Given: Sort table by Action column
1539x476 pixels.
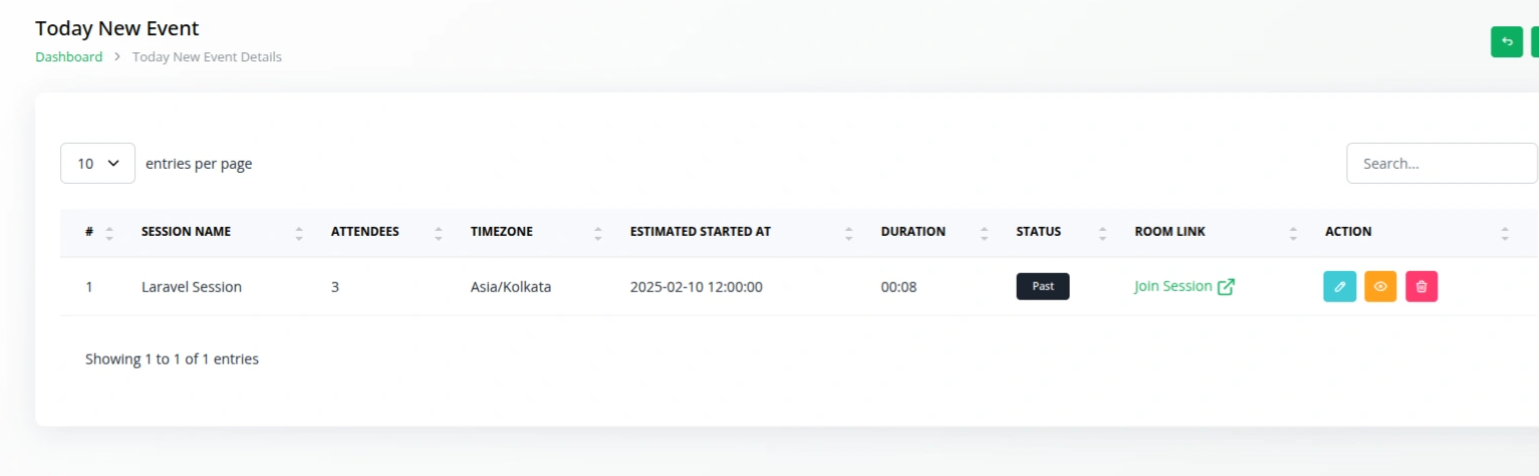Looking at the screenshot, I should tap(1504, 232).
